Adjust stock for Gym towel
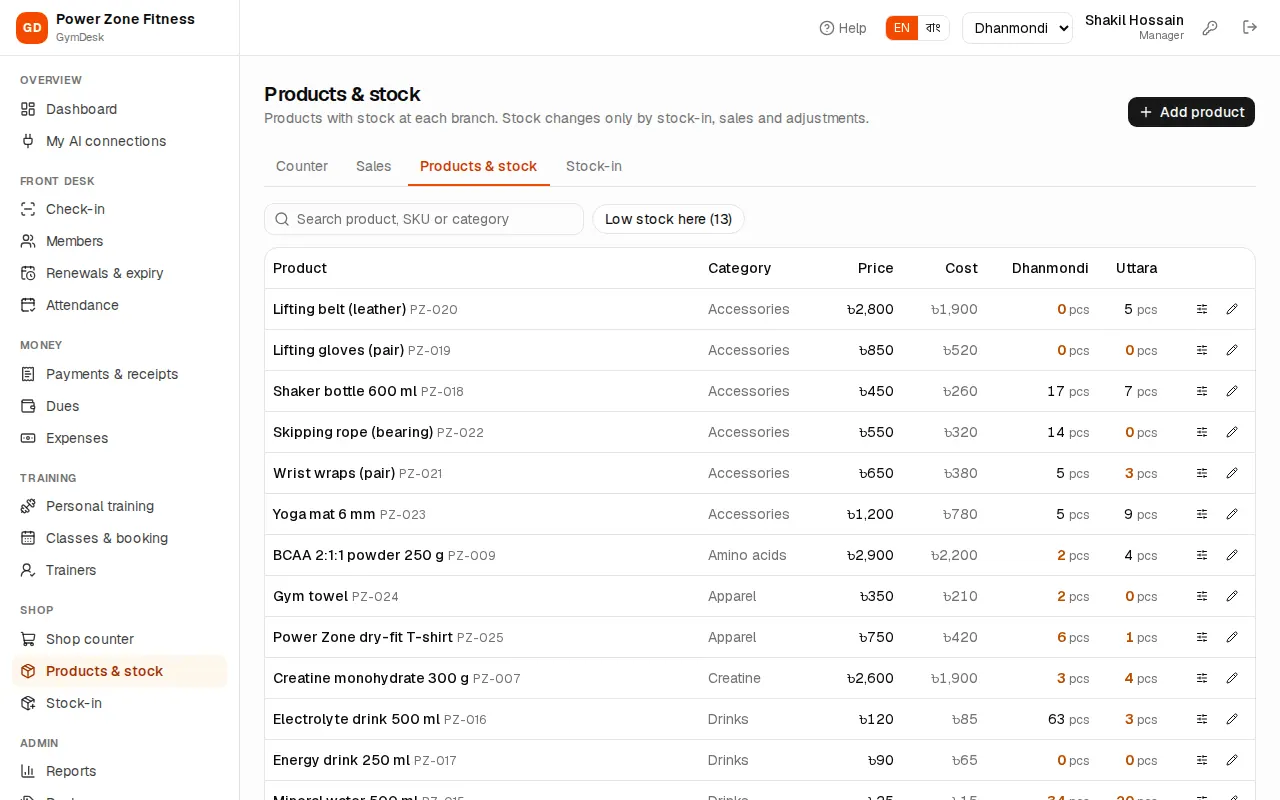Viewport: 1280px width, 800px height. pos(1202,596)
